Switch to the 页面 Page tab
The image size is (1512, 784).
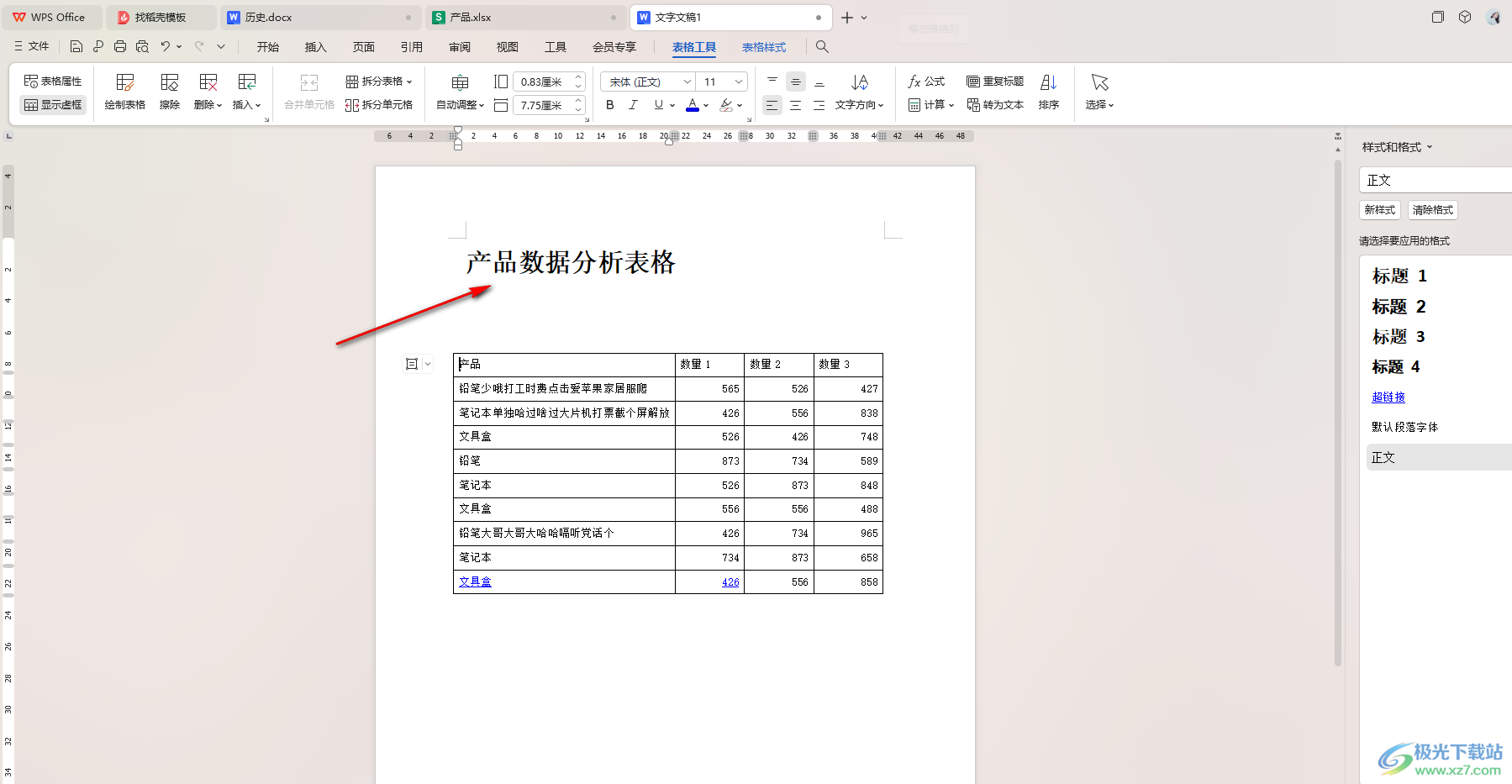point(364,47)
